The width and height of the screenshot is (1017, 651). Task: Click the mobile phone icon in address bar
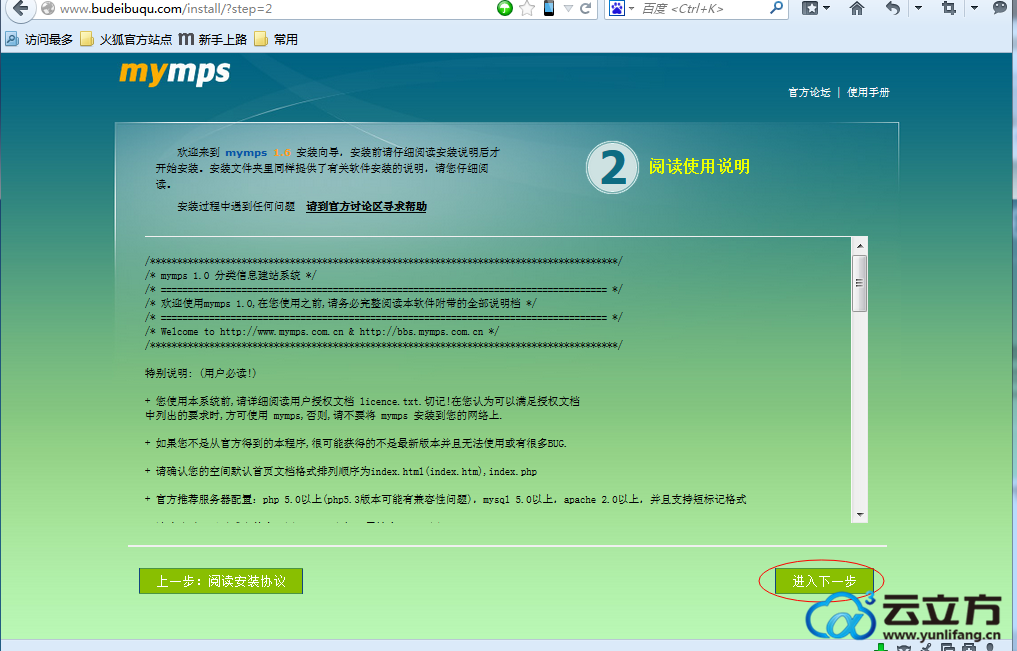coord(549,8)
